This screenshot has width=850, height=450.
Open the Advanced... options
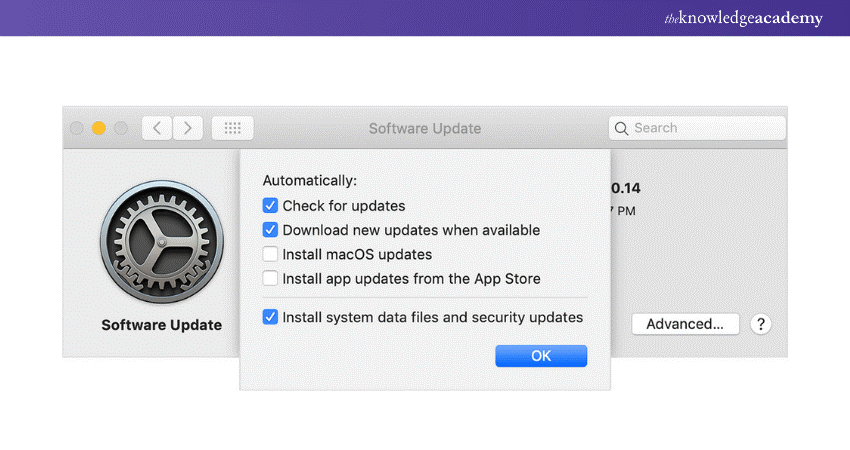tap(685, 324)
